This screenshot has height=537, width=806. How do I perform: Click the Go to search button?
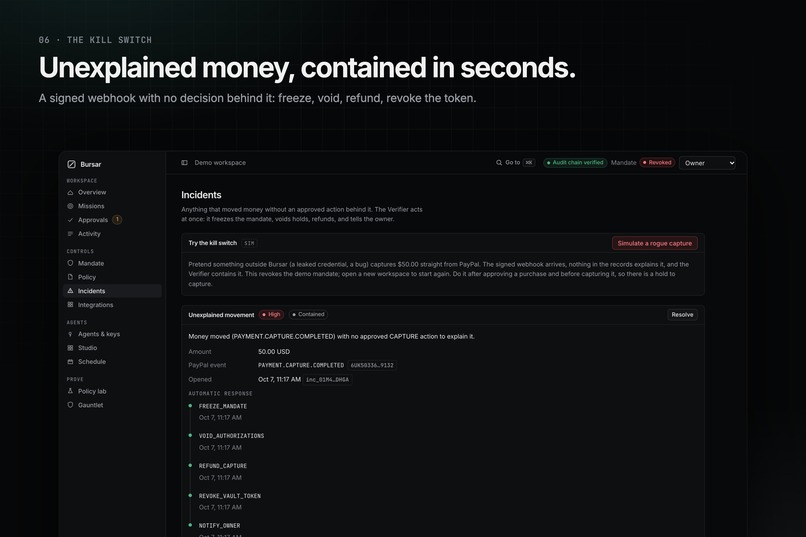click(x=515, y=163)
